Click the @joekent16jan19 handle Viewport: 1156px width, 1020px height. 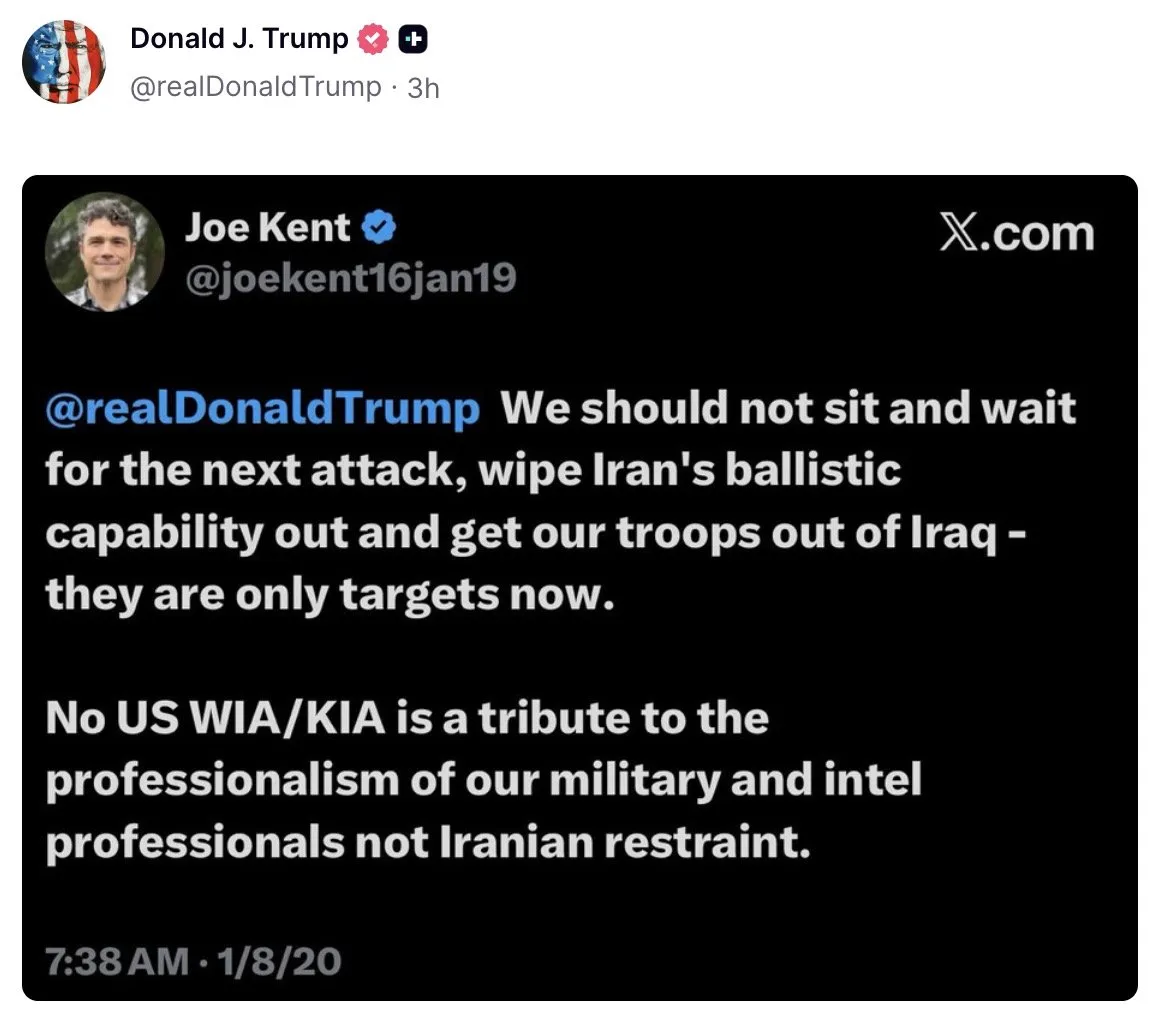[x=350, y=277]
